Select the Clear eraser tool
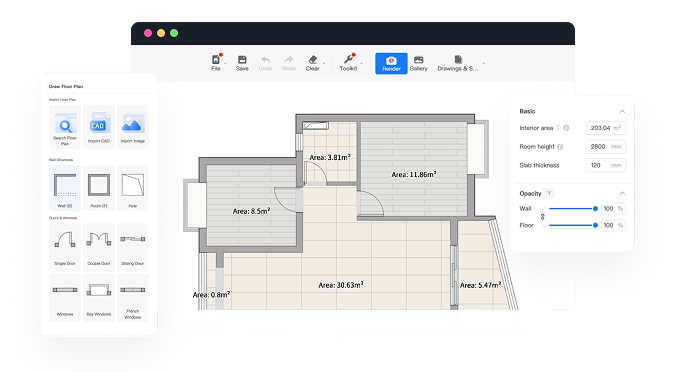Viewport: 680px width, 372px height. [x=312, y=59]
